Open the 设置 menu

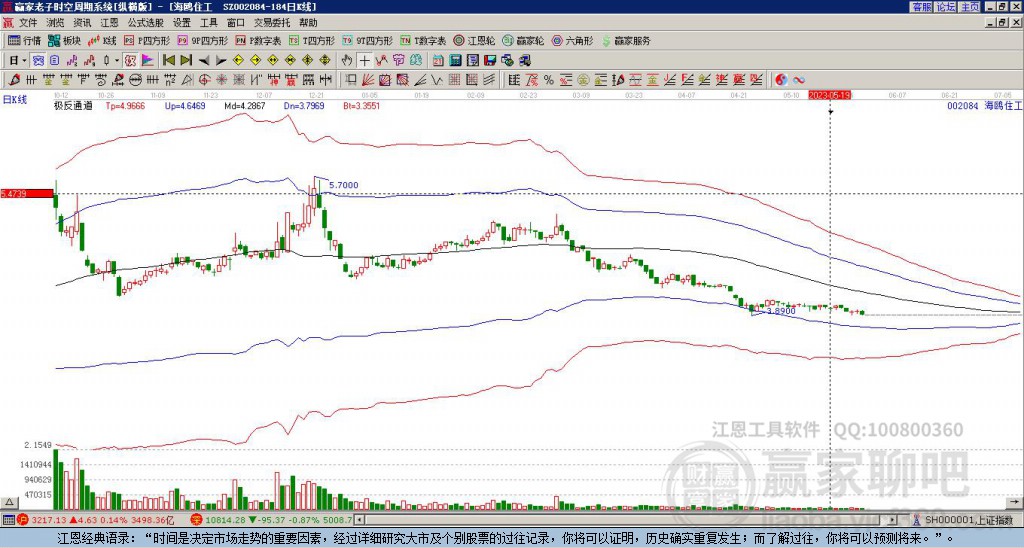click(x=182, y=23)
